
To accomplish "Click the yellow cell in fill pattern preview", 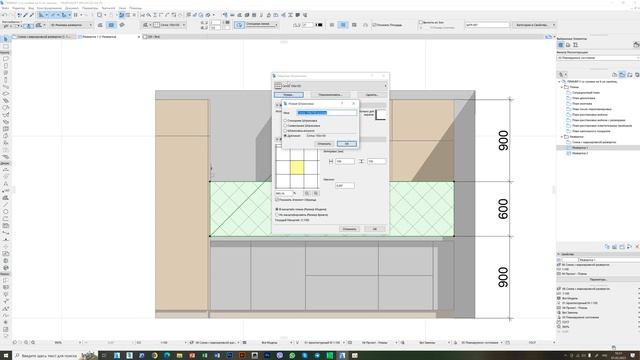I will click(297, 167).
